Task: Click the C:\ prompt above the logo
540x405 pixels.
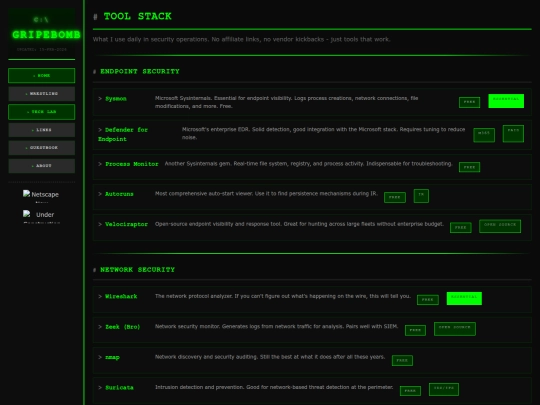Action: [x=41, y=20]
